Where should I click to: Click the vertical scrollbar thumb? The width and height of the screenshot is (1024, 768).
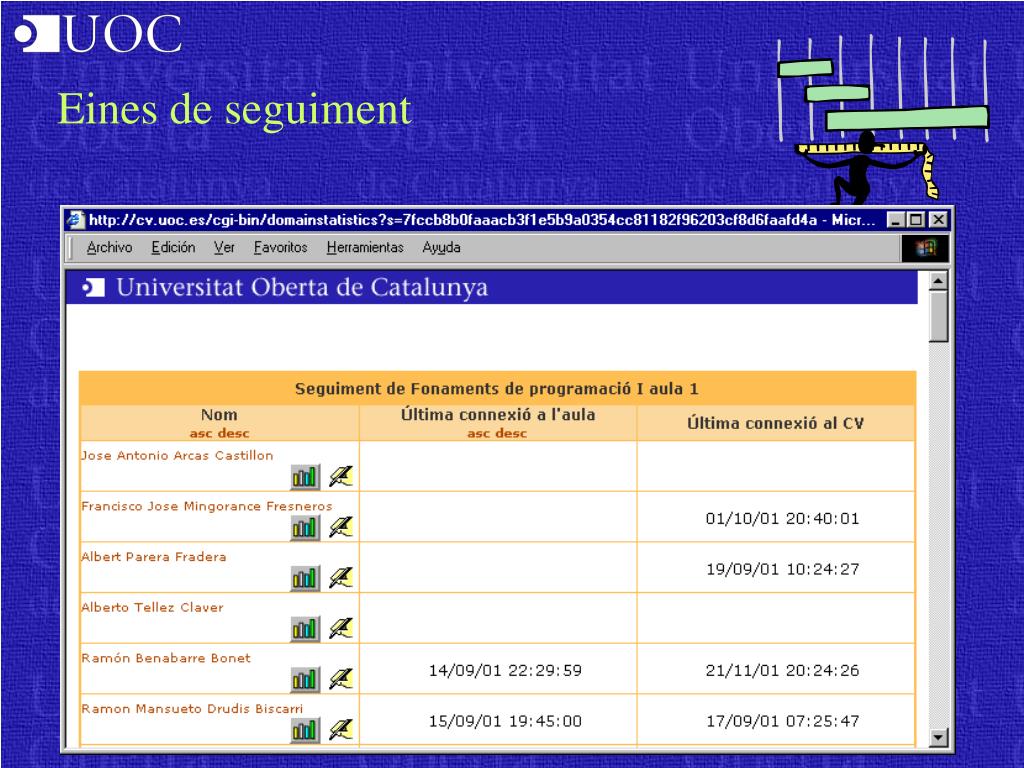(938, 316)
